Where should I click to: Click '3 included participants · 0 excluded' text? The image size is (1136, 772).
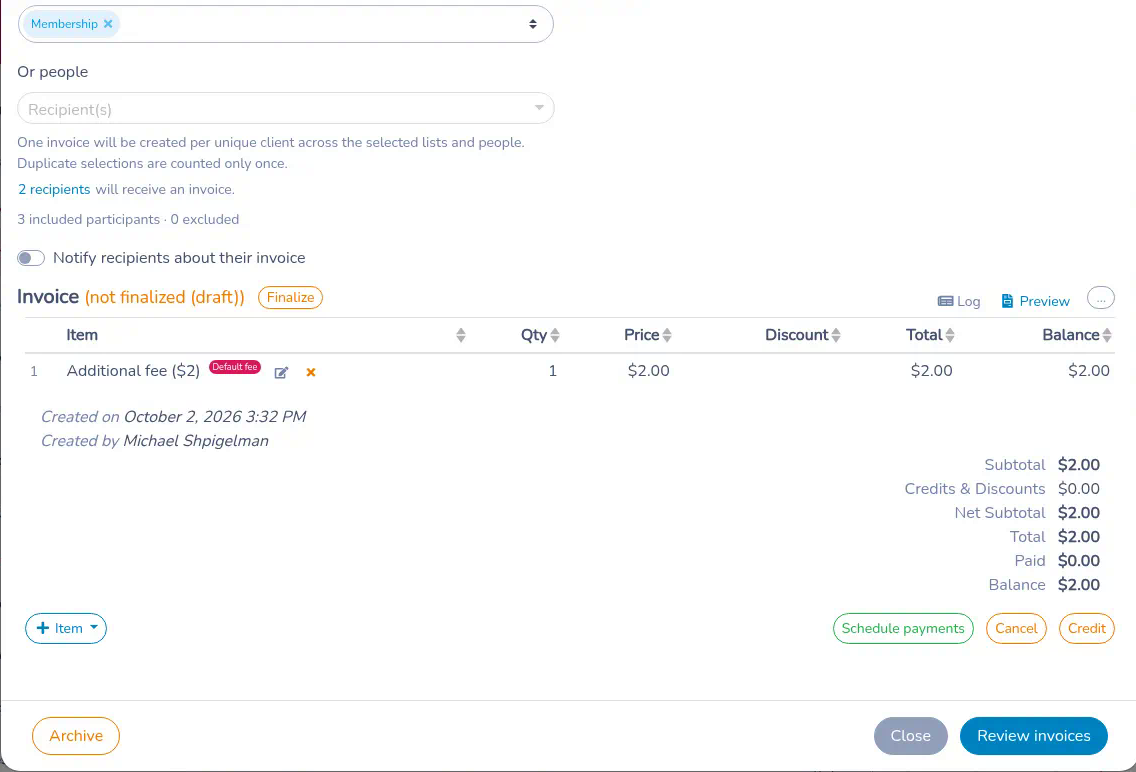[128, 219]
